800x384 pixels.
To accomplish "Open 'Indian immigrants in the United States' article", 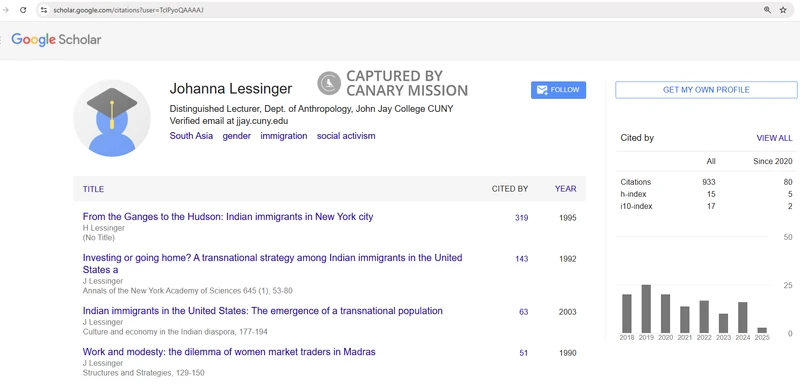I will [x=263, y=311].
